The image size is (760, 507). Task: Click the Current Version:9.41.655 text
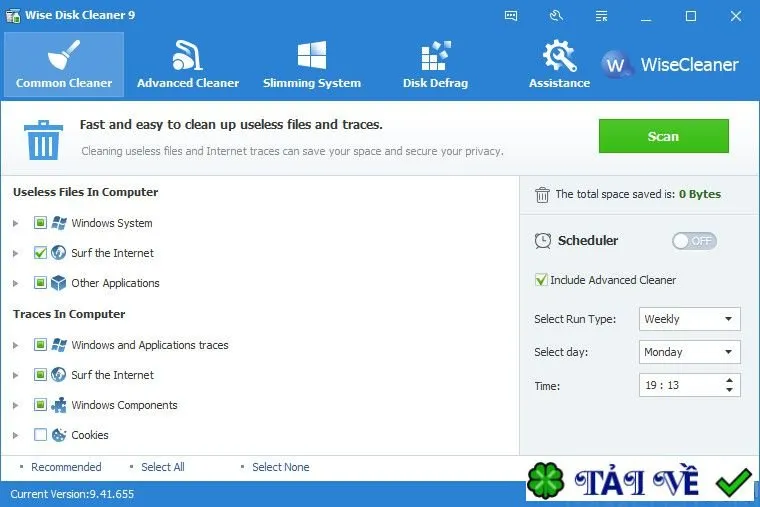[x=72, y=494]
